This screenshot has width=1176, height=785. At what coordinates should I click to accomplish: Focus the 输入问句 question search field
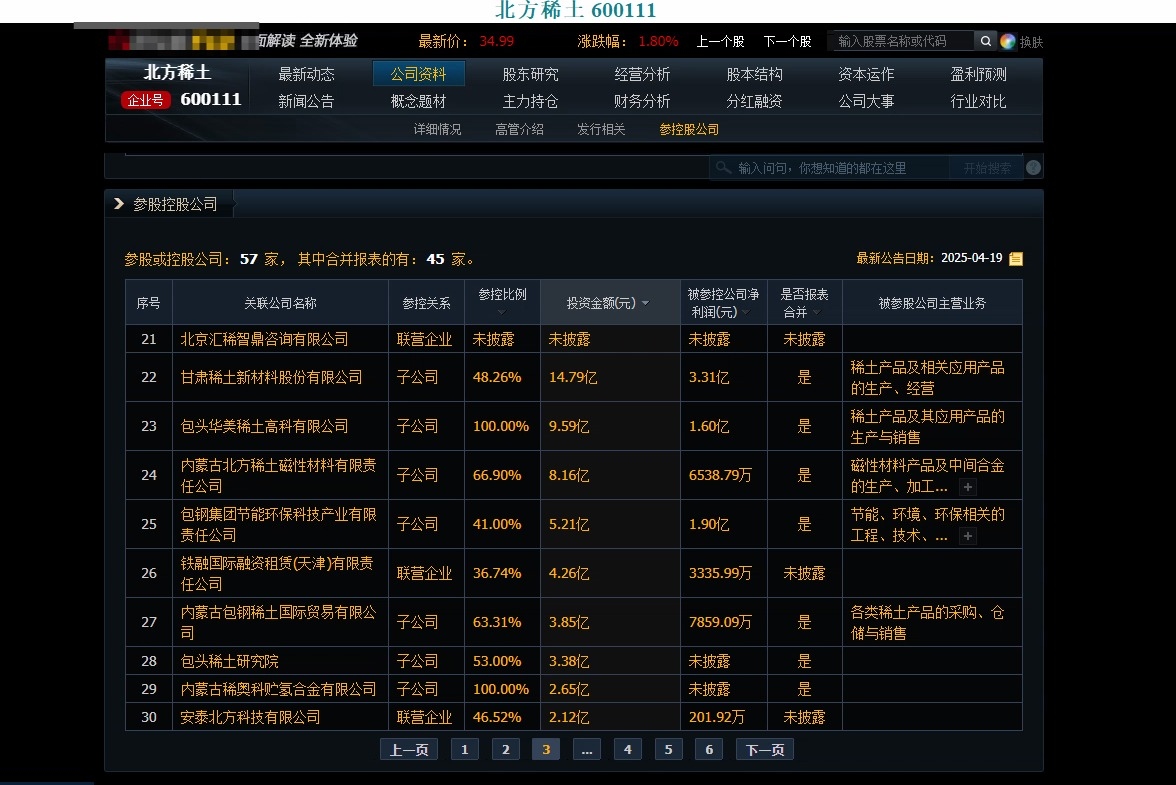[x=830, y=168]
